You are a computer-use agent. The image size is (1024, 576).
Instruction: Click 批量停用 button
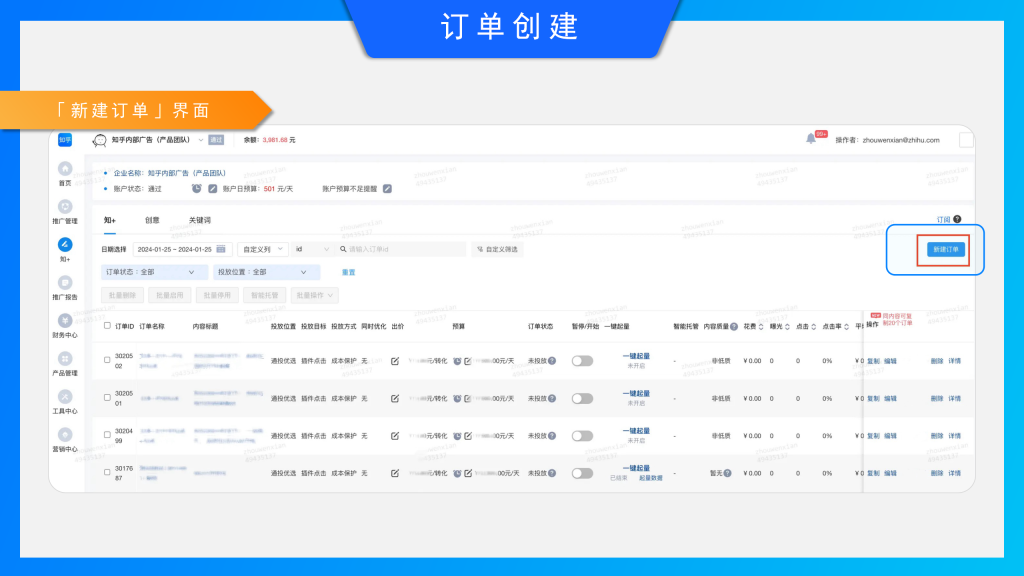coord(217,295)
